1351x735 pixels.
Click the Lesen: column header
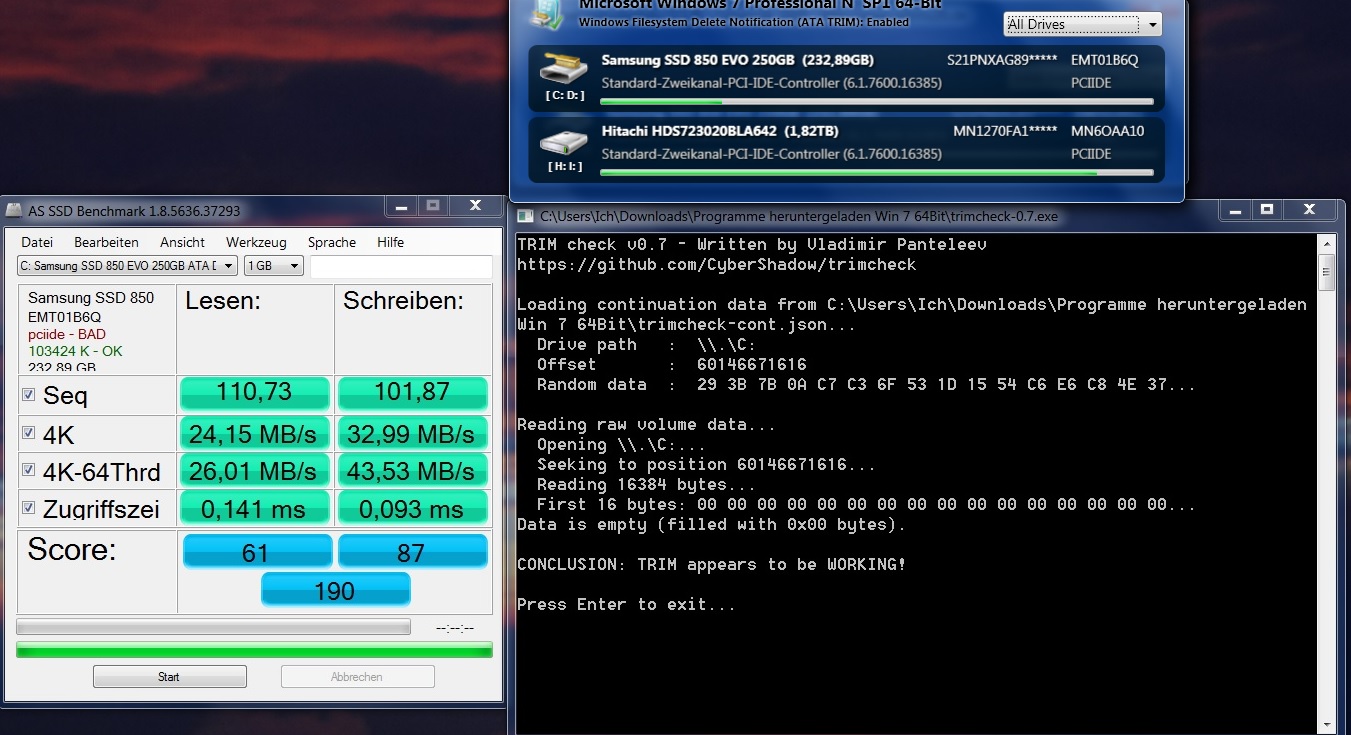coord(223,301)
